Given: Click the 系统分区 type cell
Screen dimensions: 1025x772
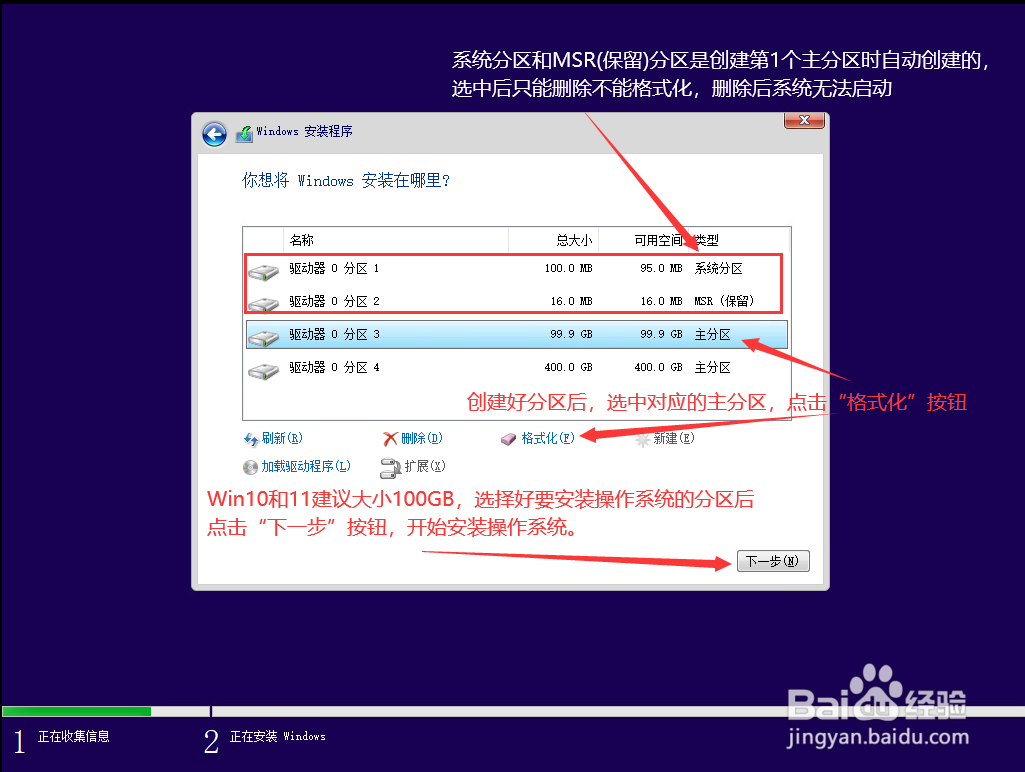Looking at the screenshot, I should pyautogui.click(x=718, y=269).
